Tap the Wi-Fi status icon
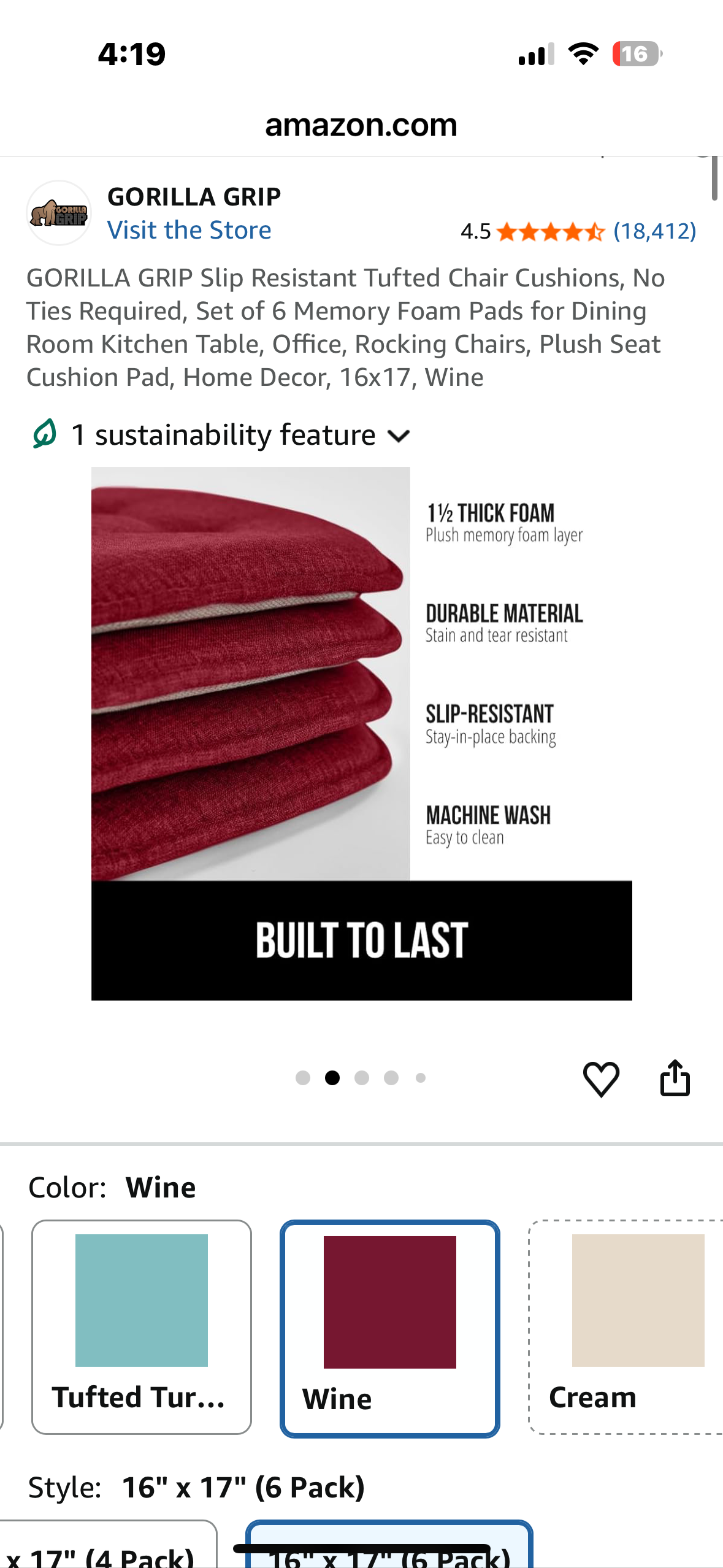The width and height of the screenshot is (723, 1568). click(583, 54)
